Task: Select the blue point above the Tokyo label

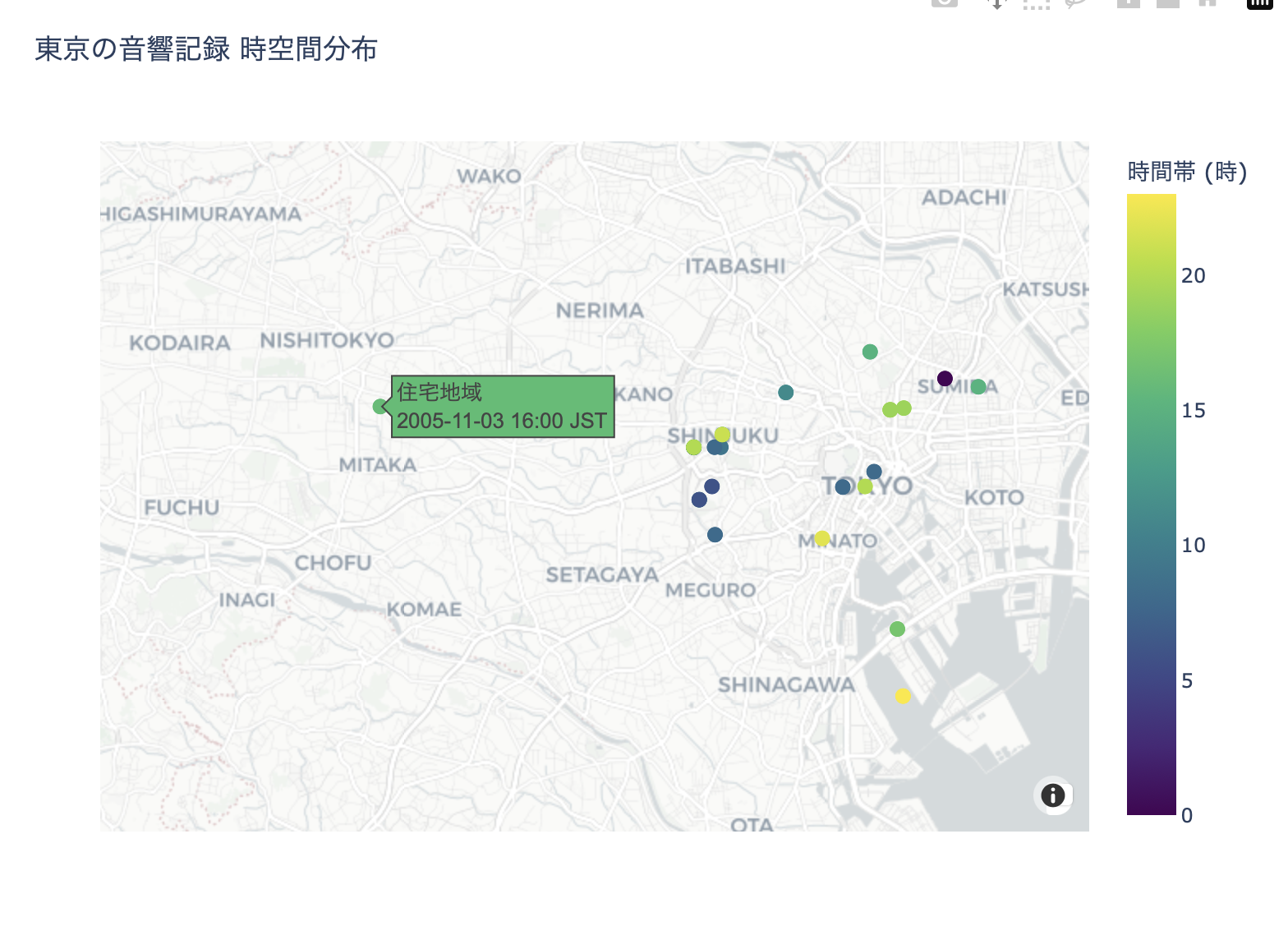Action: 874,472
